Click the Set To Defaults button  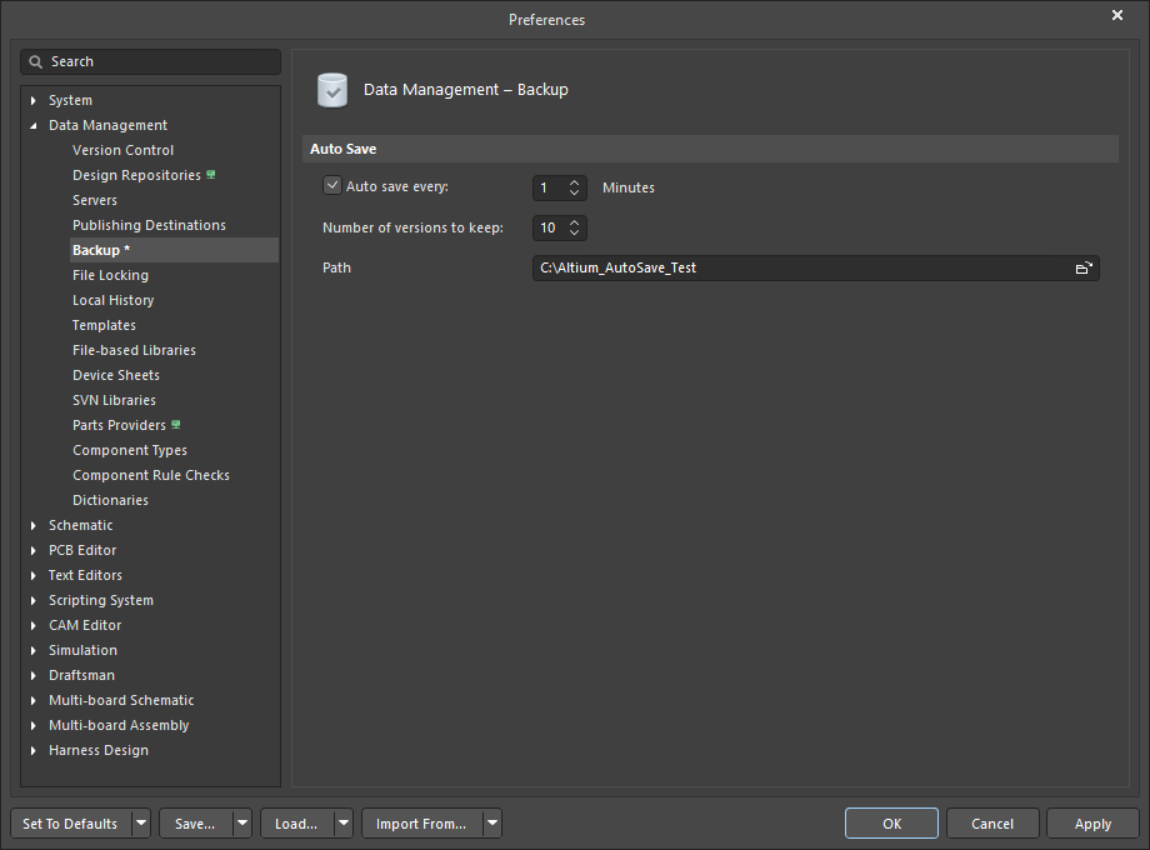(70, 824)
